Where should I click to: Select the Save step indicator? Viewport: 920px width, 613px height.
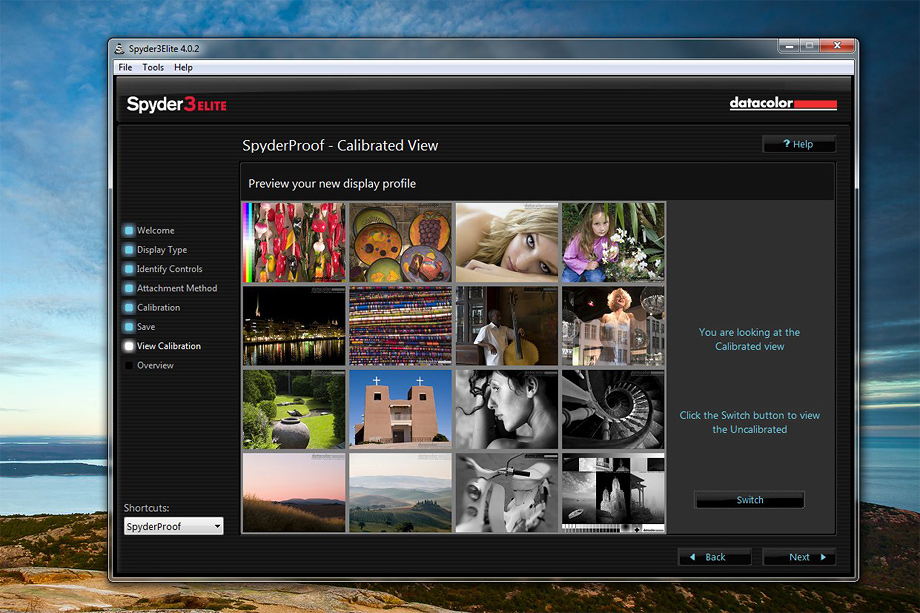click(x=129, y=327)
